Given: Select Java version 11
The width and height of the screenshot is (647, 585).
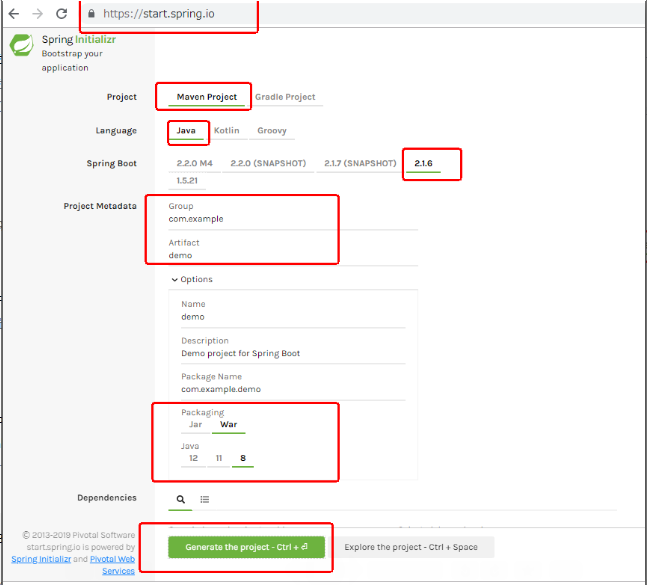Looking at the screenshot, I should pyautogui.click(x=219, y=458).
